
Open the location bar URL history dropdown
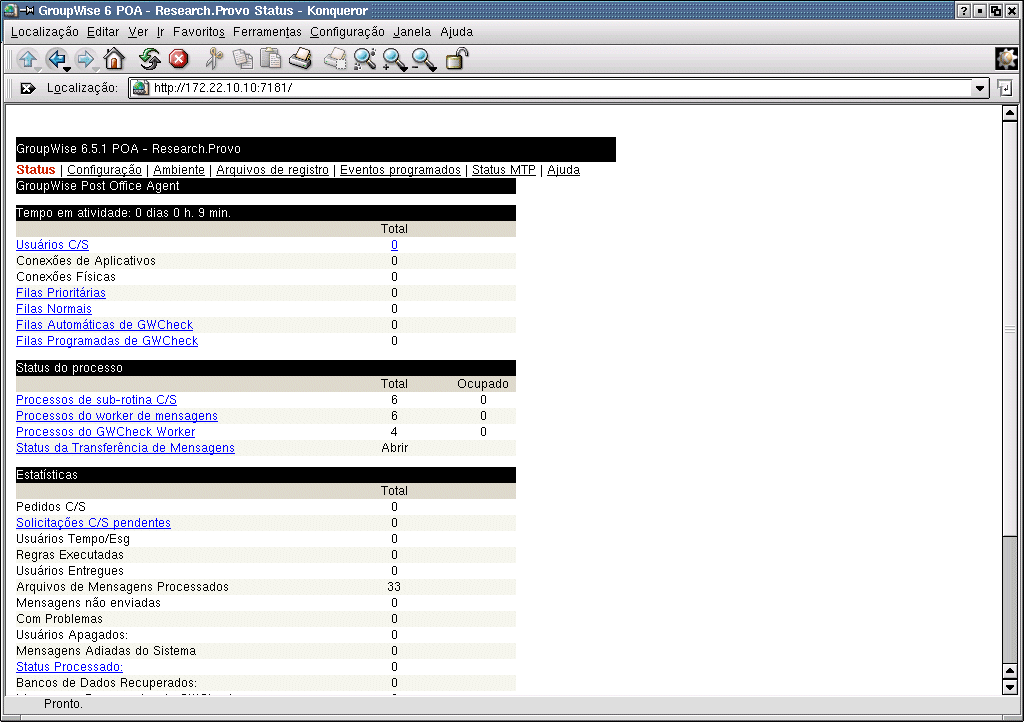click(979, 88)
